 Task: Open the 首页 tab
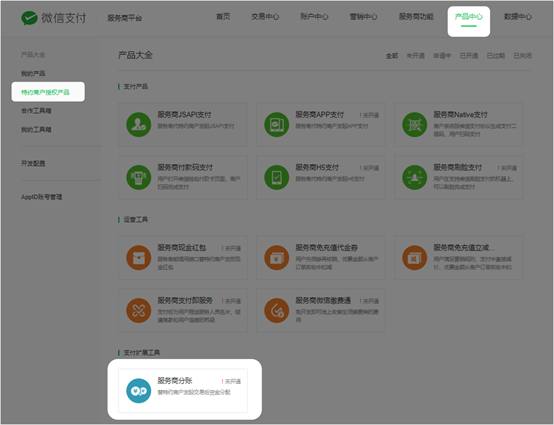223,17
